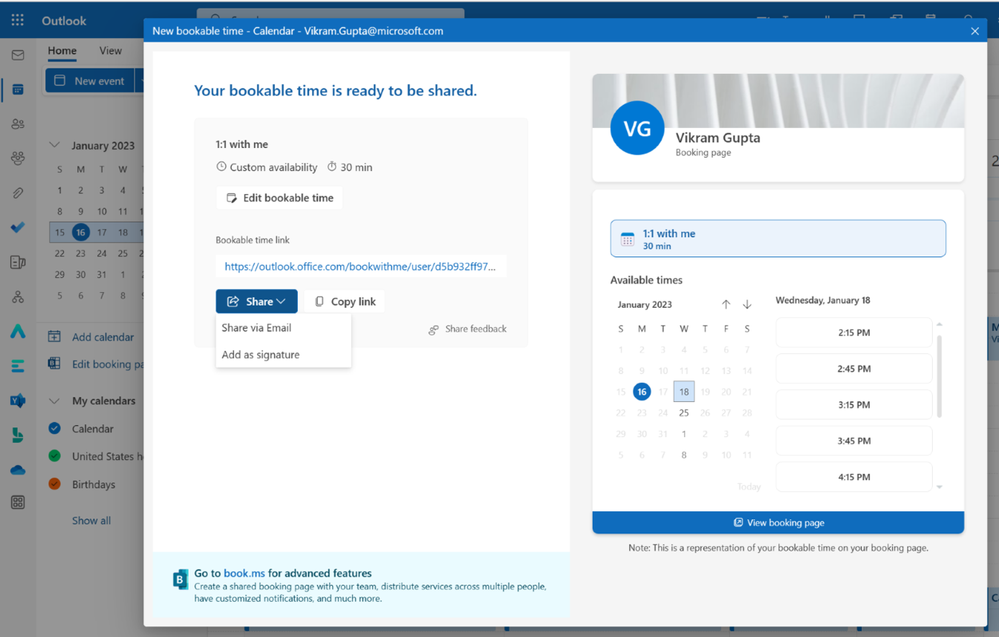Select January 25 in Available times calendar
The image size is (999, 637).
click(684, 413)
